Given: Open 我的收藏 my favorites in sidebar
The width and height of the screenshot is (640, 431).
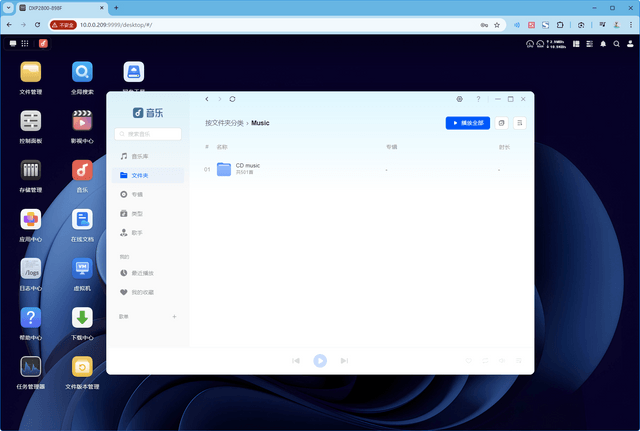Looking at the screenshot, I should click(x=148, y=292).
